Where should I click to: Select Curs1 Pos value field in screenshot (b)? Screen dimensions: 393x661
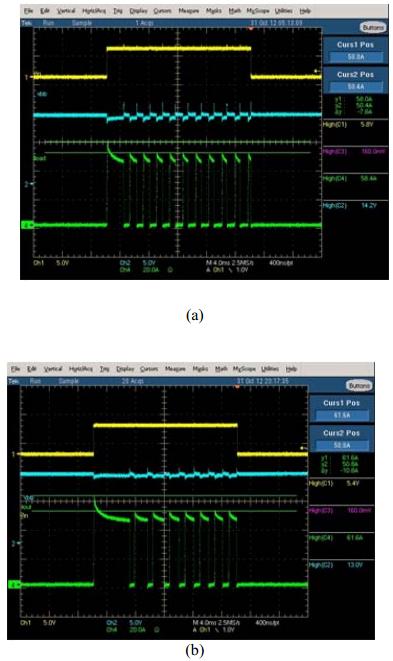[x=342, y=415]
